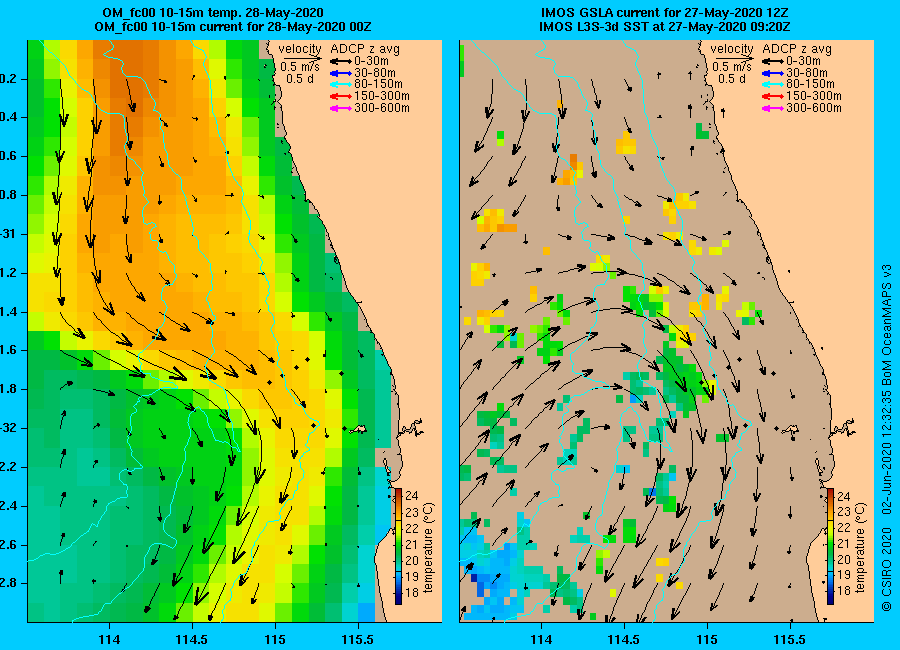Click black 0-30m arrow in left map legend
Screen dimensions: 900x650
pos(340,61)
